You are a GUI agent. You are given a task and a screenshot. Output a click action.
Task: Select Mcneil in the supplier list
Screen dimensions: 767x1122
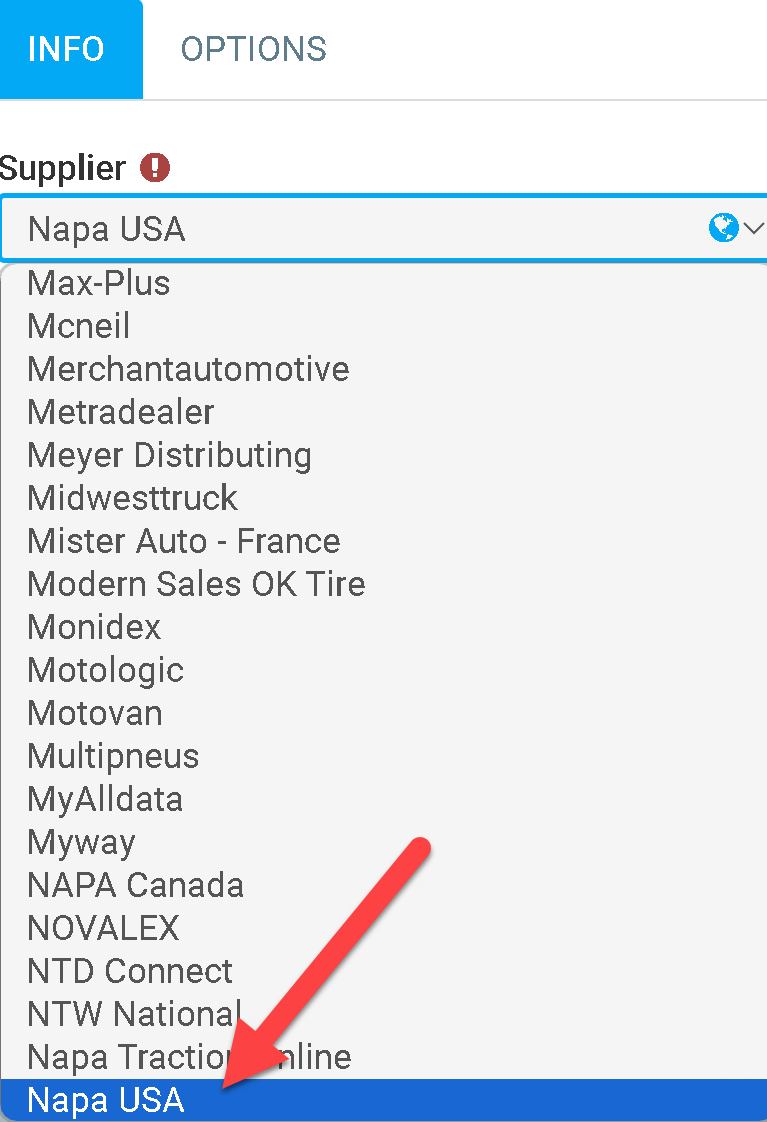79,326
